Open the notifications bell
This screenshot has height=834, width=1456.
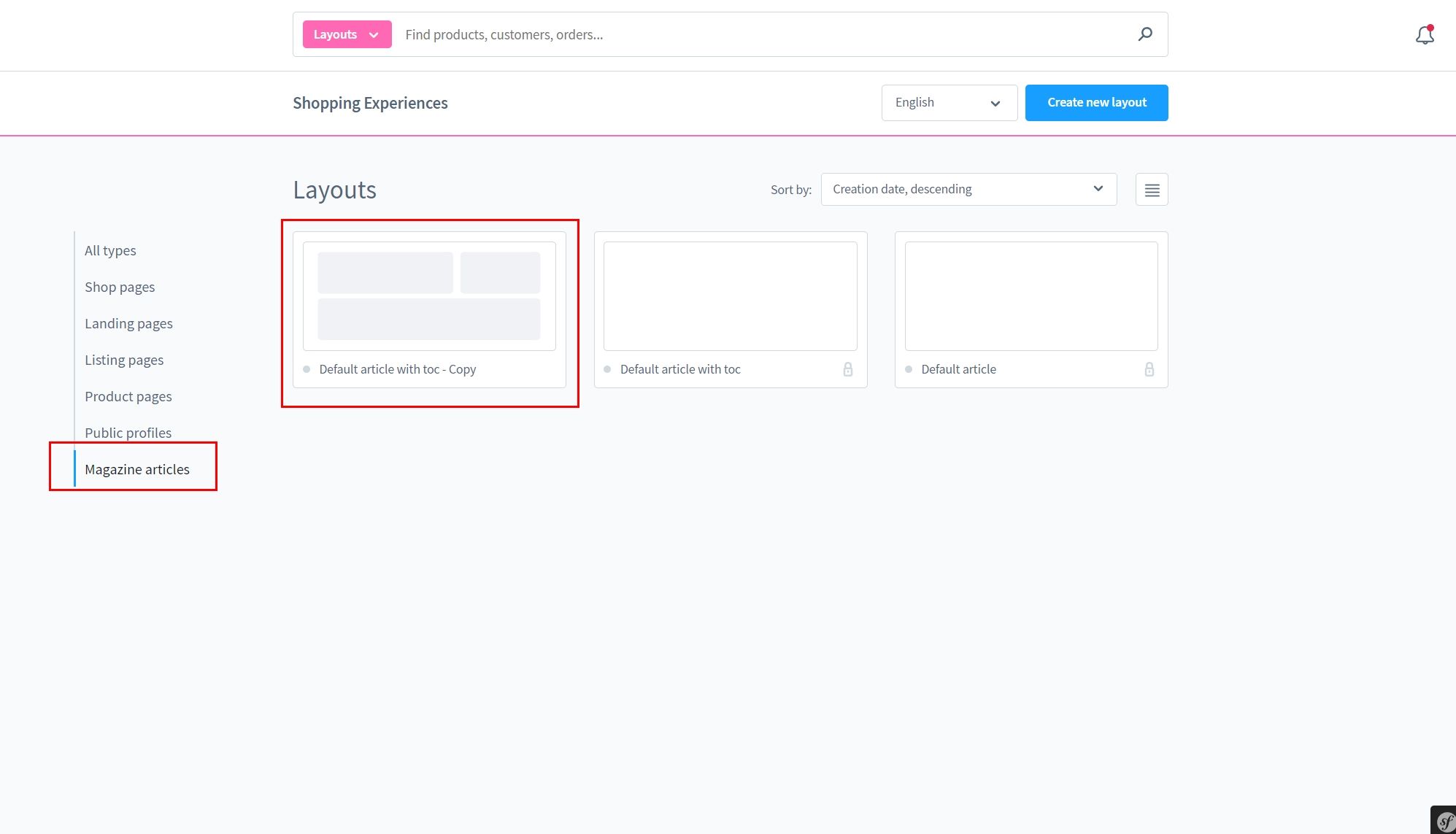point(1425,34)
